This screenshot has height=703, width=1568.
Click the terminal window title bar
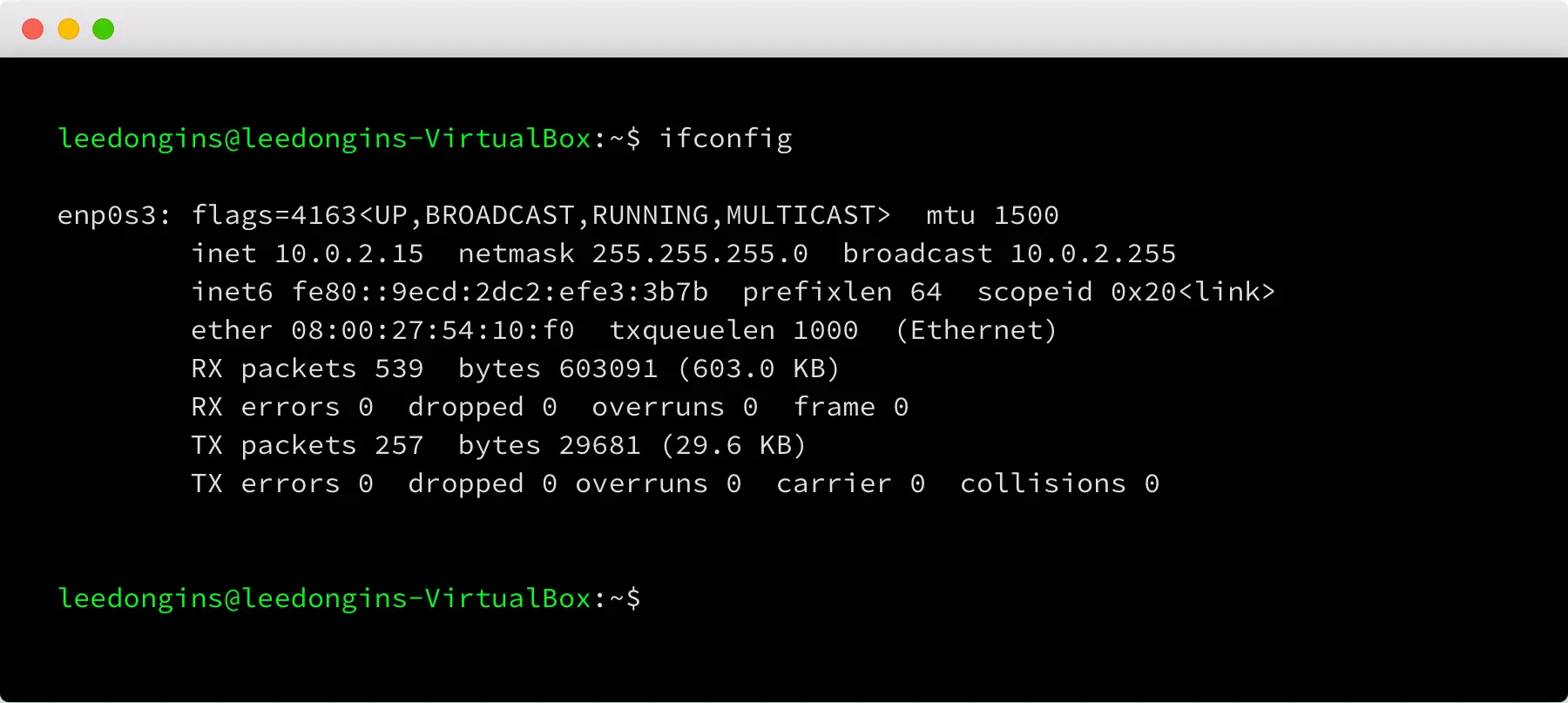784,28
